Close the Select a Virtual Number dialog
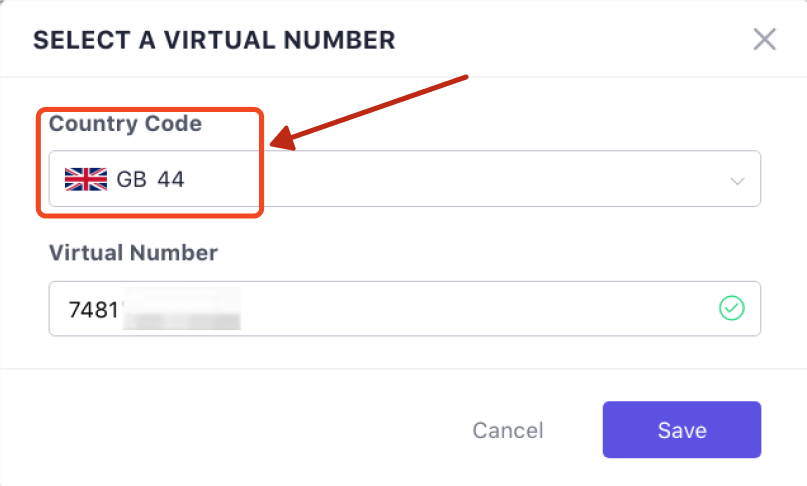Screen dimensions: 807x486 click(765, 40)
